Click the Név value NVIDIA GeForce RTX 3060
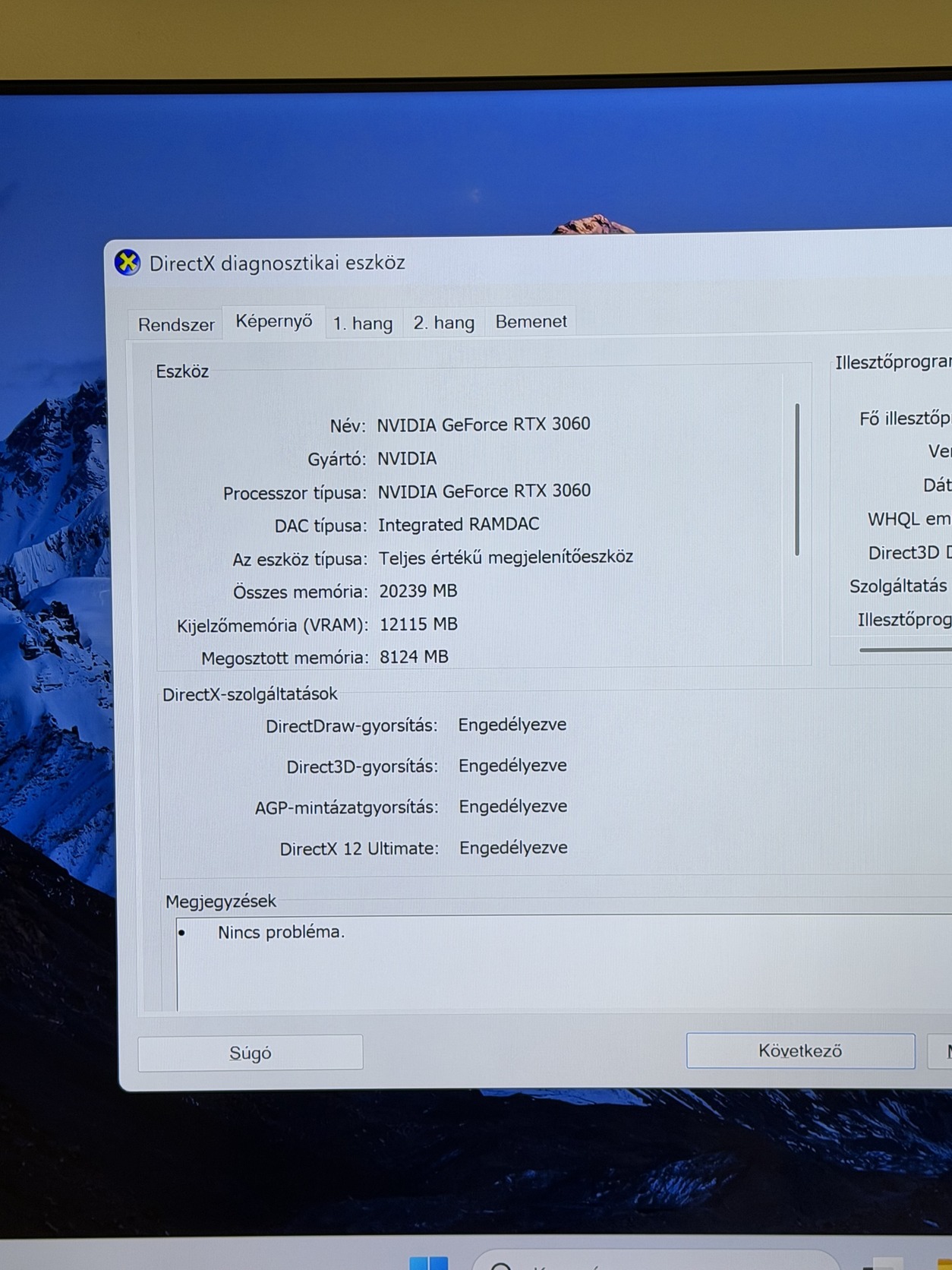Image resolution: width=952 pixels, height=1270 pixels. pos(484,424)
